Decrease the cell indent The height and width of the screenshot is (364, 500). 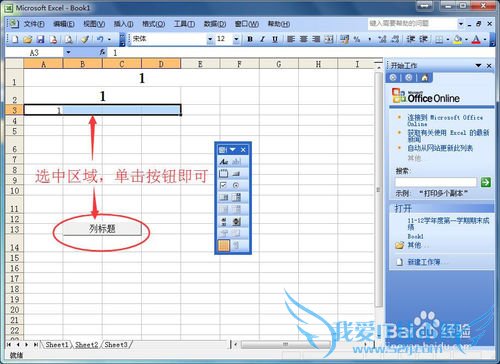pos(411,39)
